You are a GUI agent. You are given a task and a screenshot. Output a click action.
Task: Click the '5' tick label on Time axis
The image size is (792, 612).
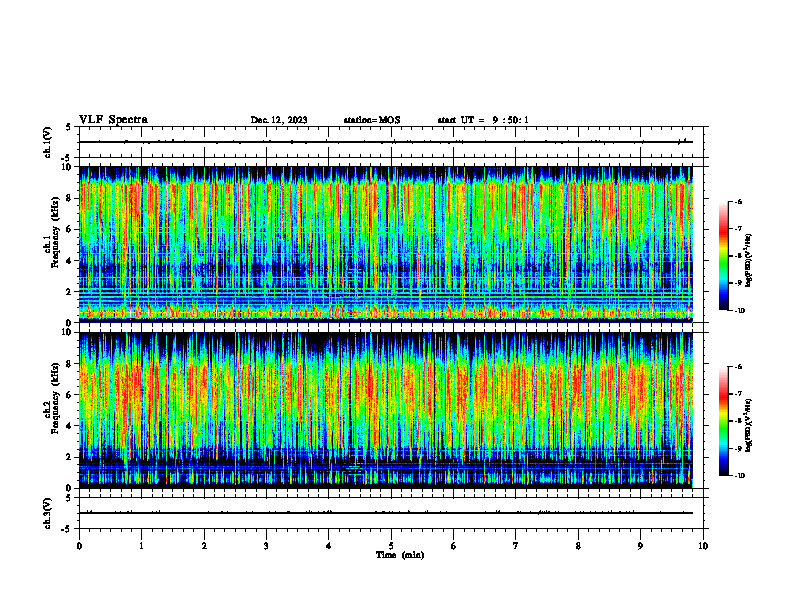point(391,546)
